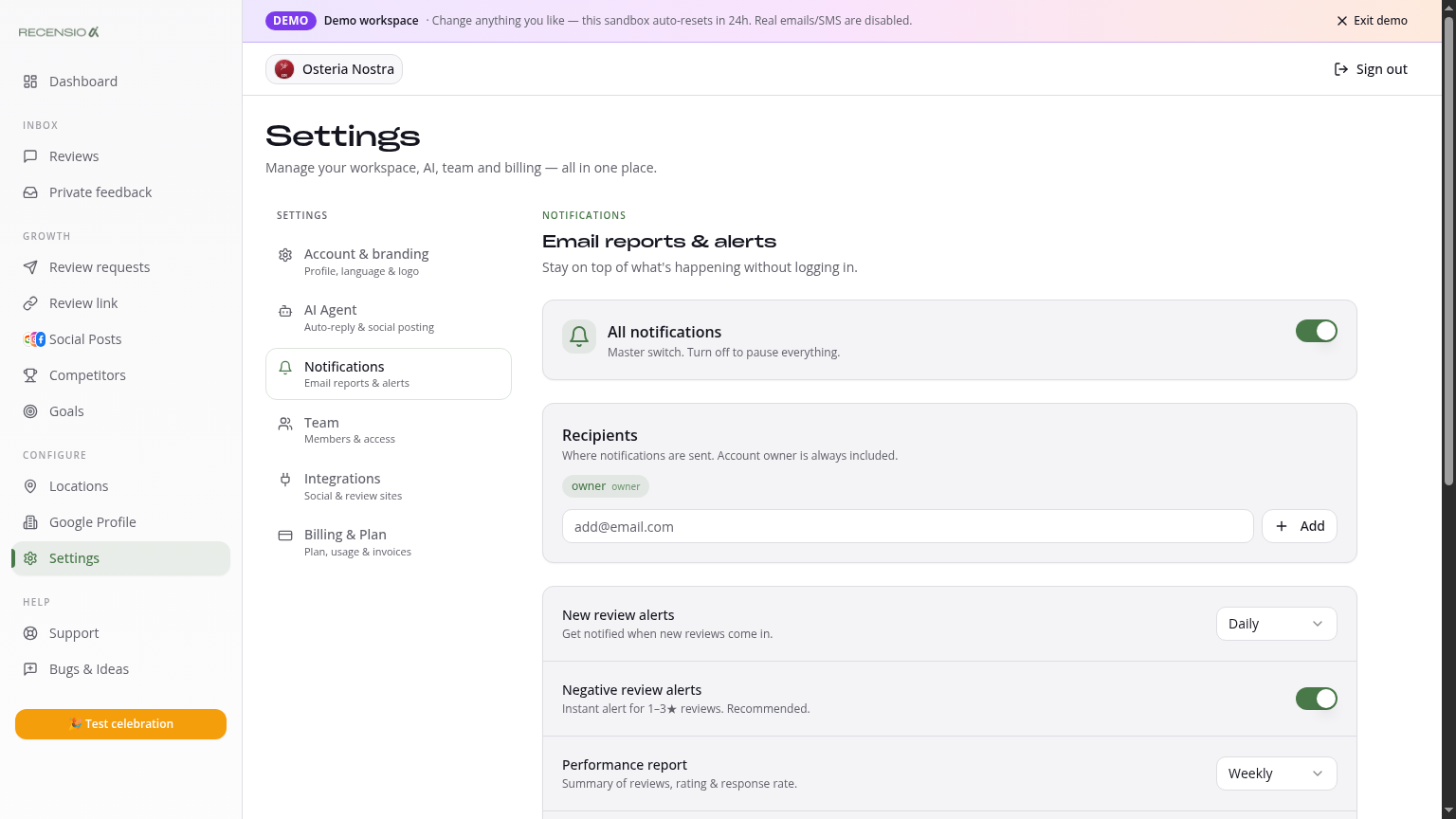
Task: Open the Team settings section
Action: [389, 430]
